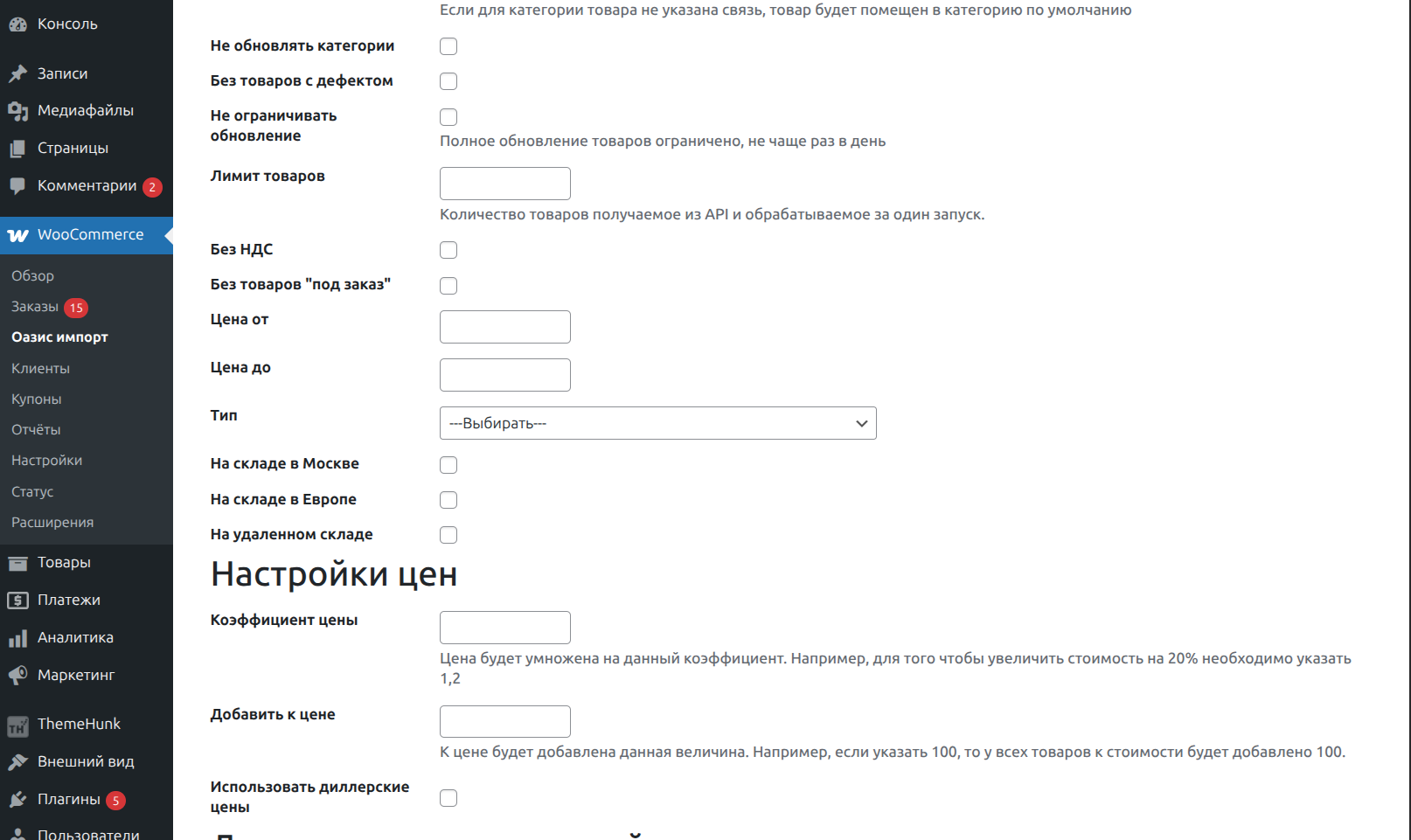Screen dimensions: 1411x840
Task: Open the Консоль dashboard icon
Action: coord(17,24)
